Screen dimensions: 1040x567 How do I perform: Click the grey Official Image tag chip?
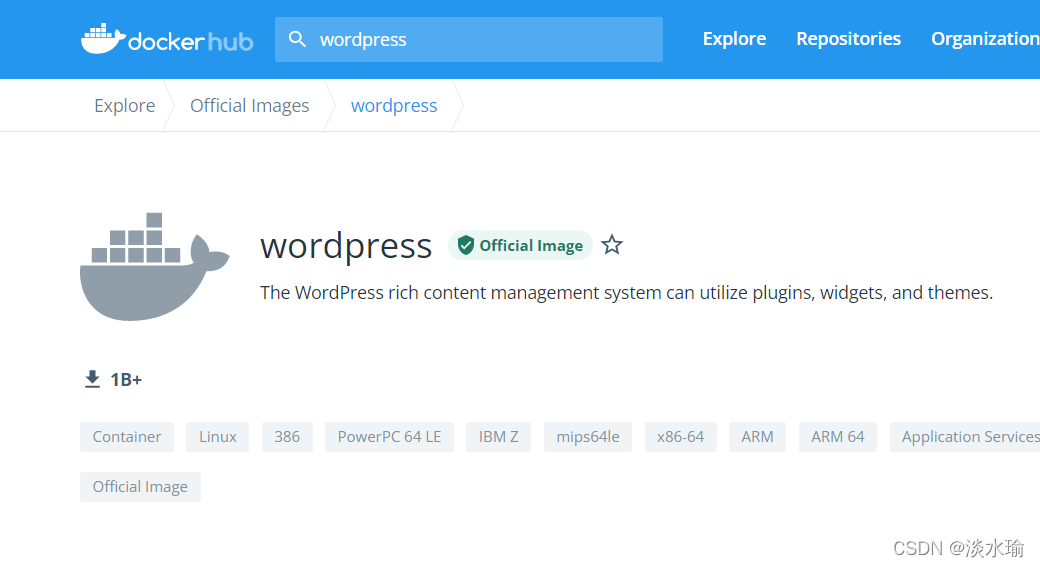[x=140, y=487]
